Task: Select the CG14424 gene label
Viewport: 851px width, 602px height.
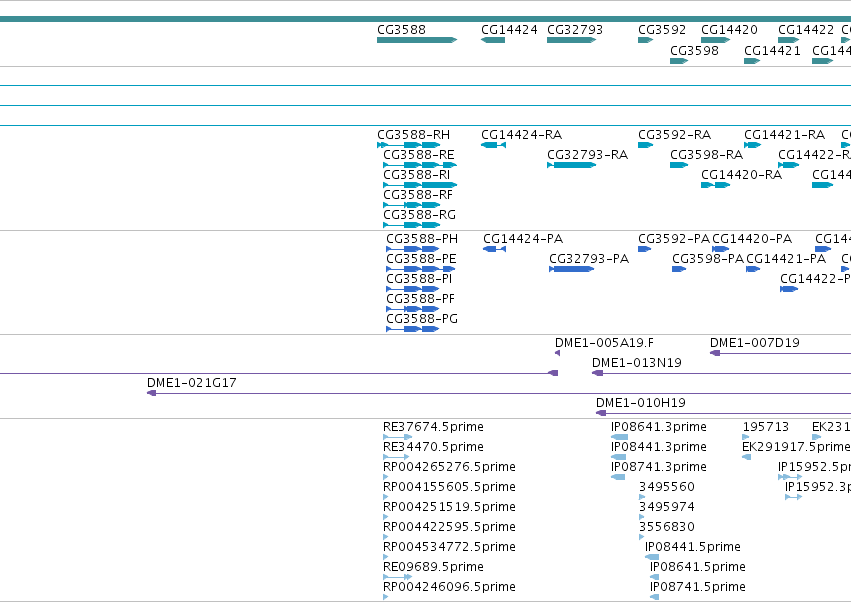Action: tap(509, 30)
